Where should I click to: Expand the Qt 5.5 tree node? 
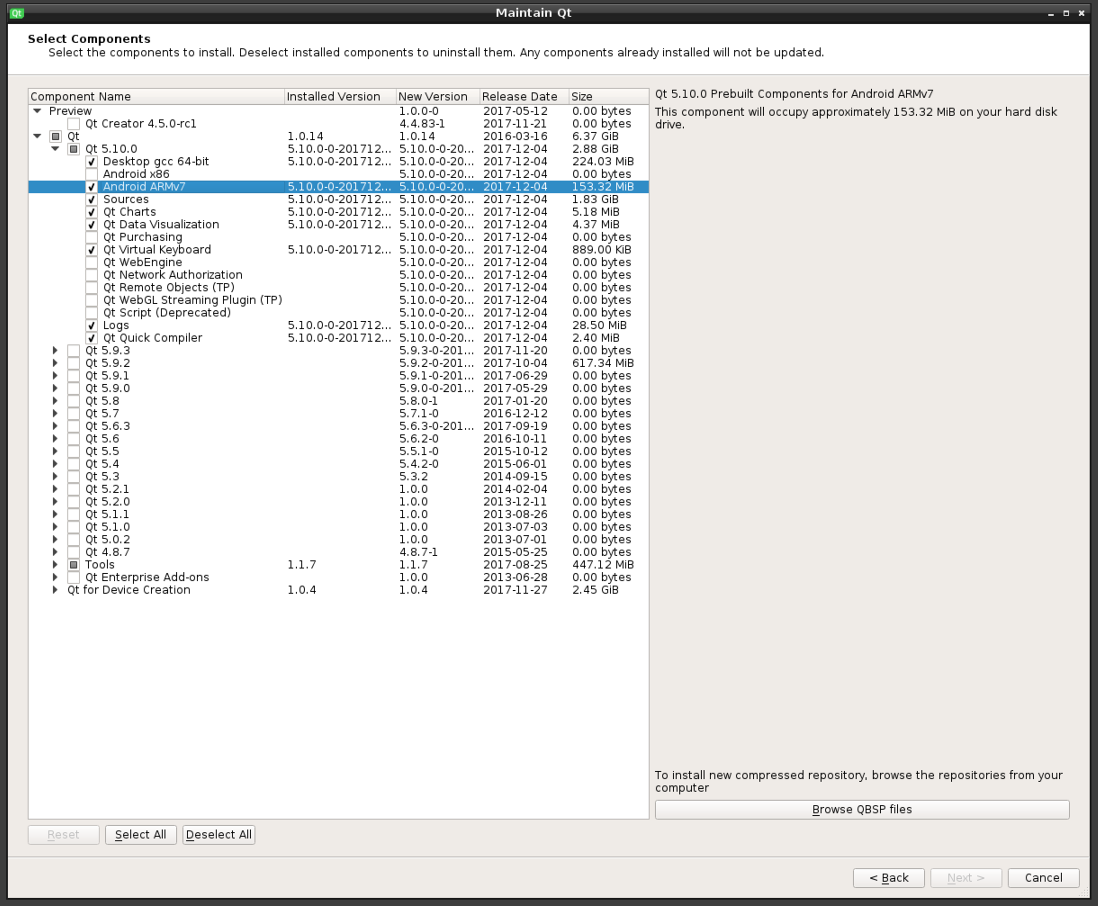[x=55, y=452]
